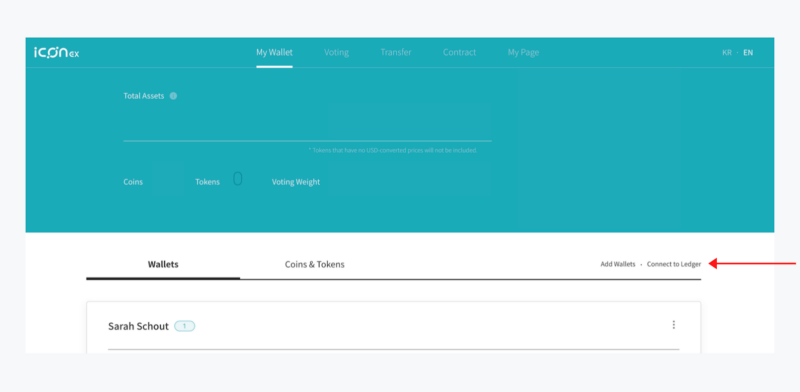Open the Transfer menu
800x392 pixels.
click(396, 53)
